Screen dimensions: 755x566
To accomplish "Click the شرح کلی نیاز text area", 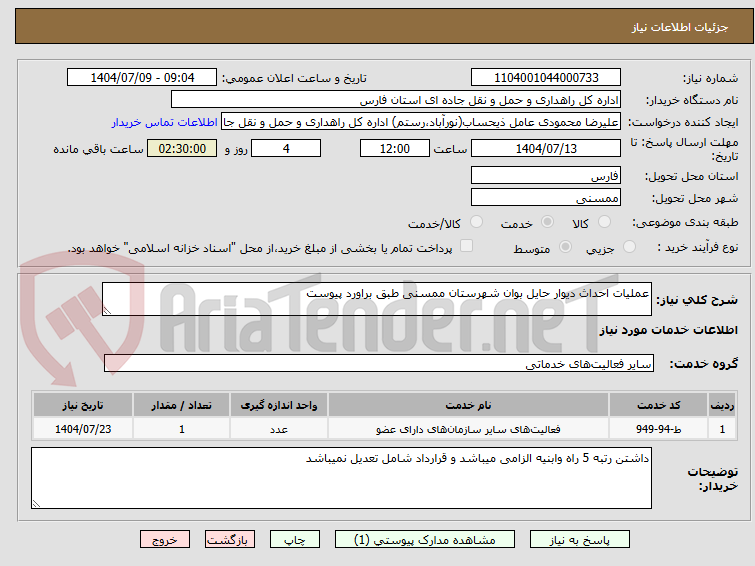I will click(x=377, y=299).
